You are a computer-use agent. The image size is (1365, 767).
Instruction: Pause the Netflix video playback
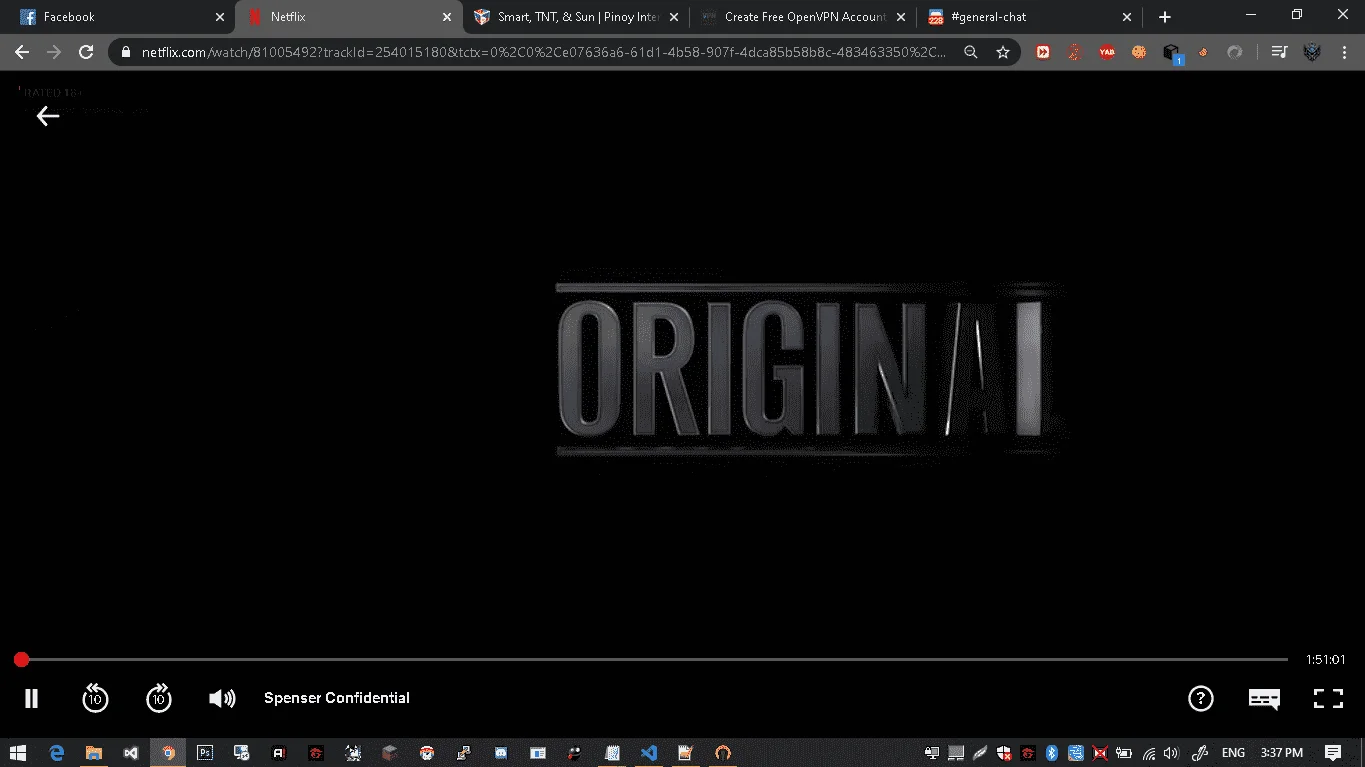coord(31,698)
